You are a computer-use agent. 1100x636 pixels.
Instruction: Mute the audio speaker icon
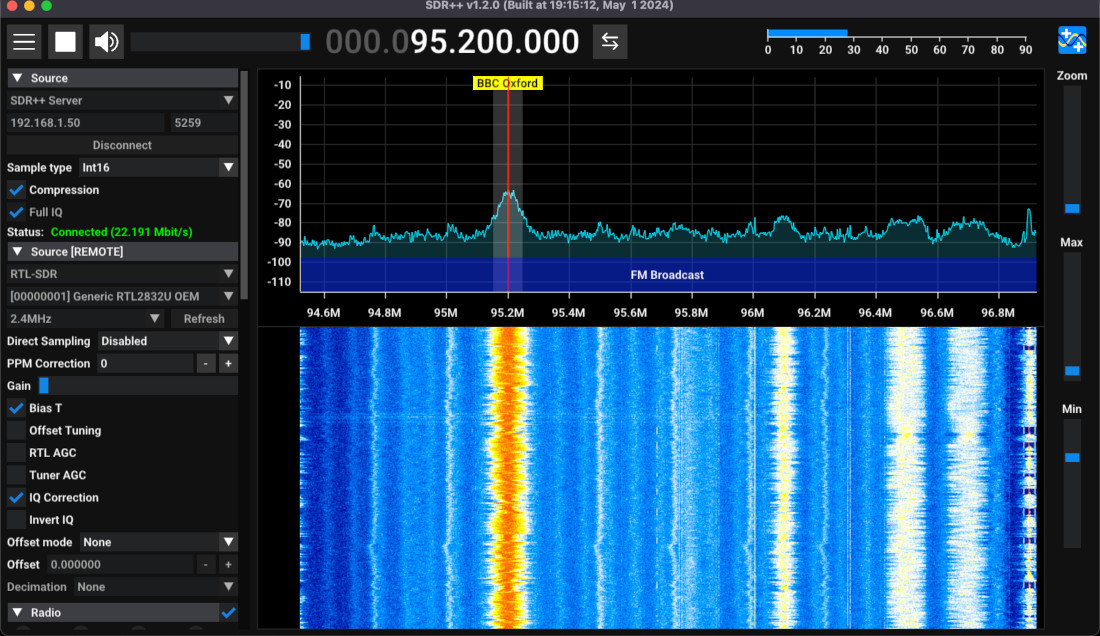point(107,41)
